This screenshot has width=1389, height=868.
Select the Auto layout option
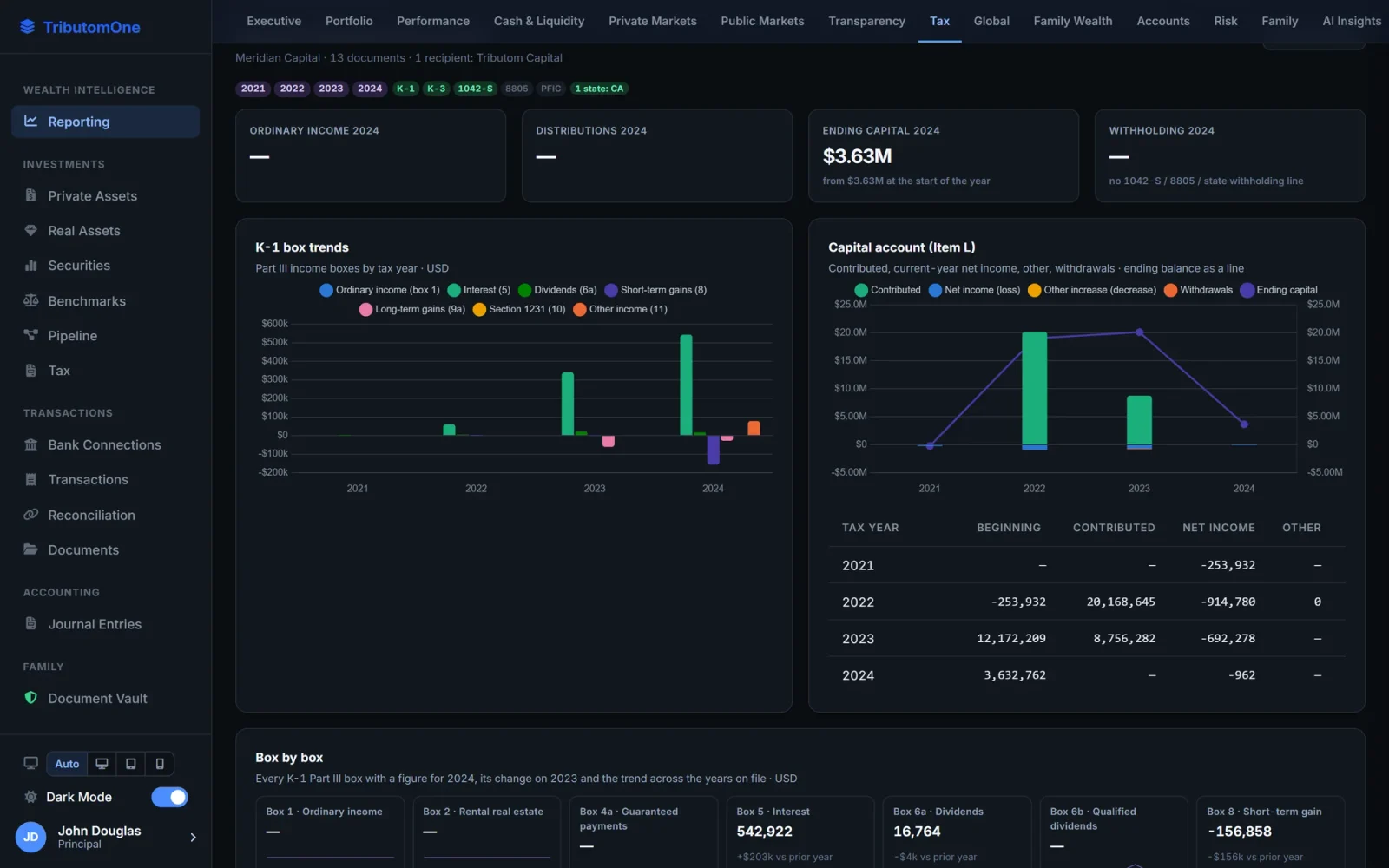pyautogui.click(x=67, y=764)
